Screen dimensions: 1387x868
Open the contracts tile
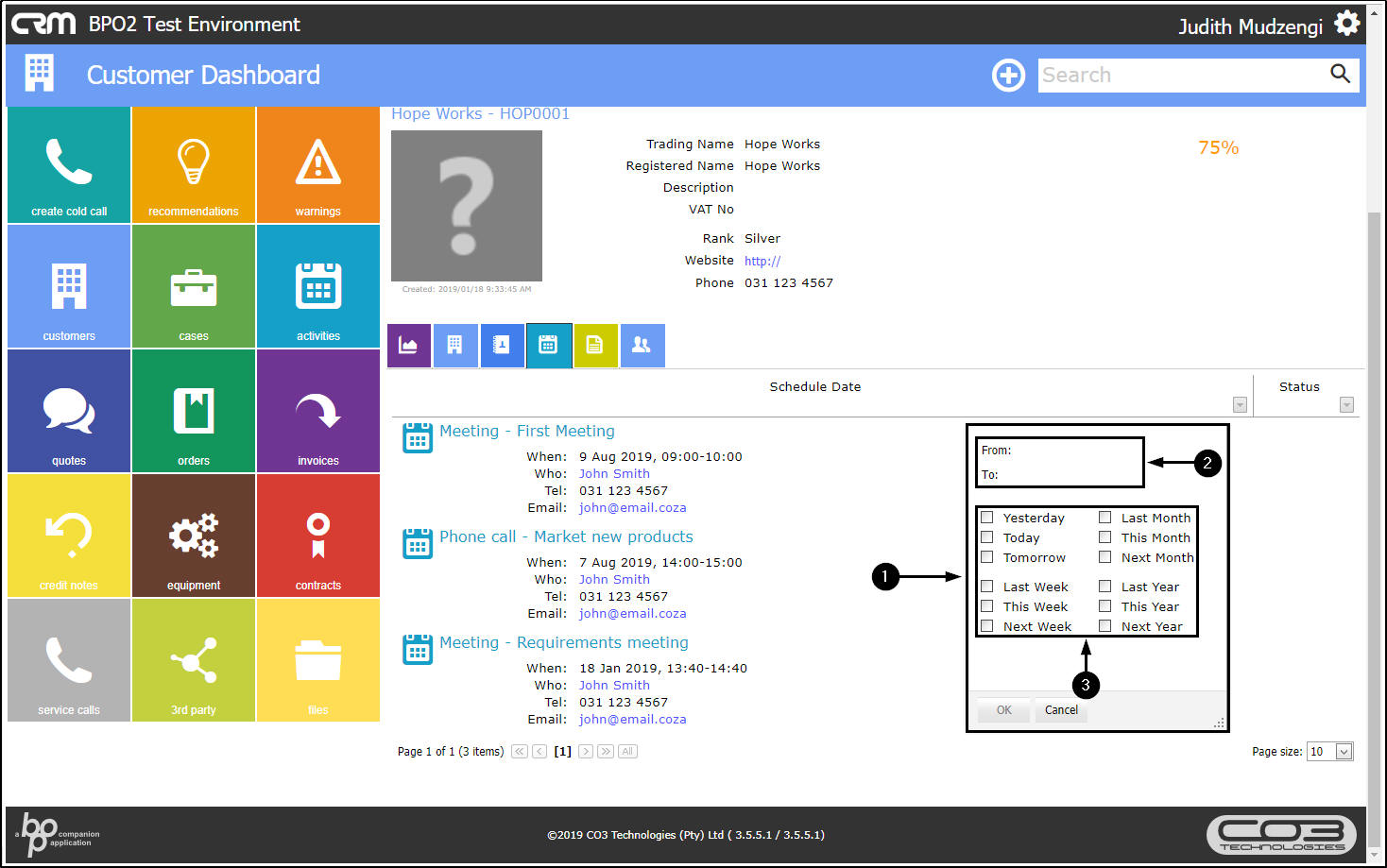point(318,536)
